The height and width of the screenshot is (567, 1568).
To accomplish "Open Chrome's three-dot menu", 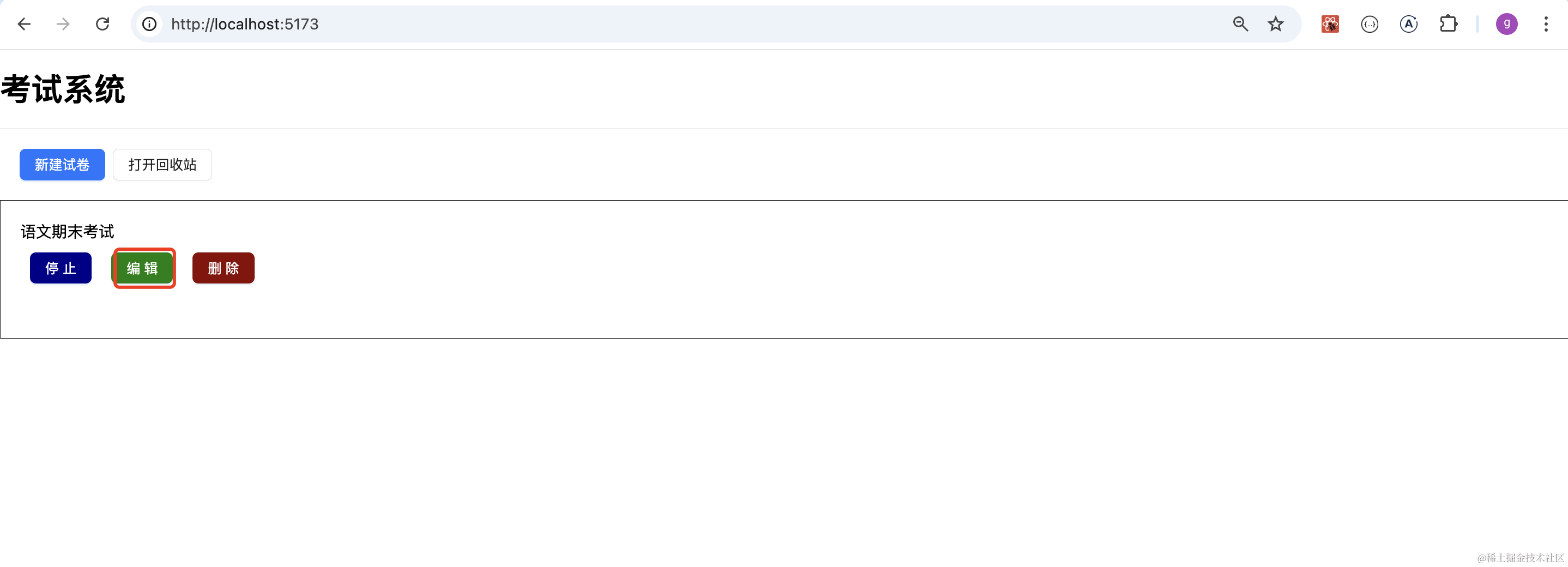I will click(1546, 25).
